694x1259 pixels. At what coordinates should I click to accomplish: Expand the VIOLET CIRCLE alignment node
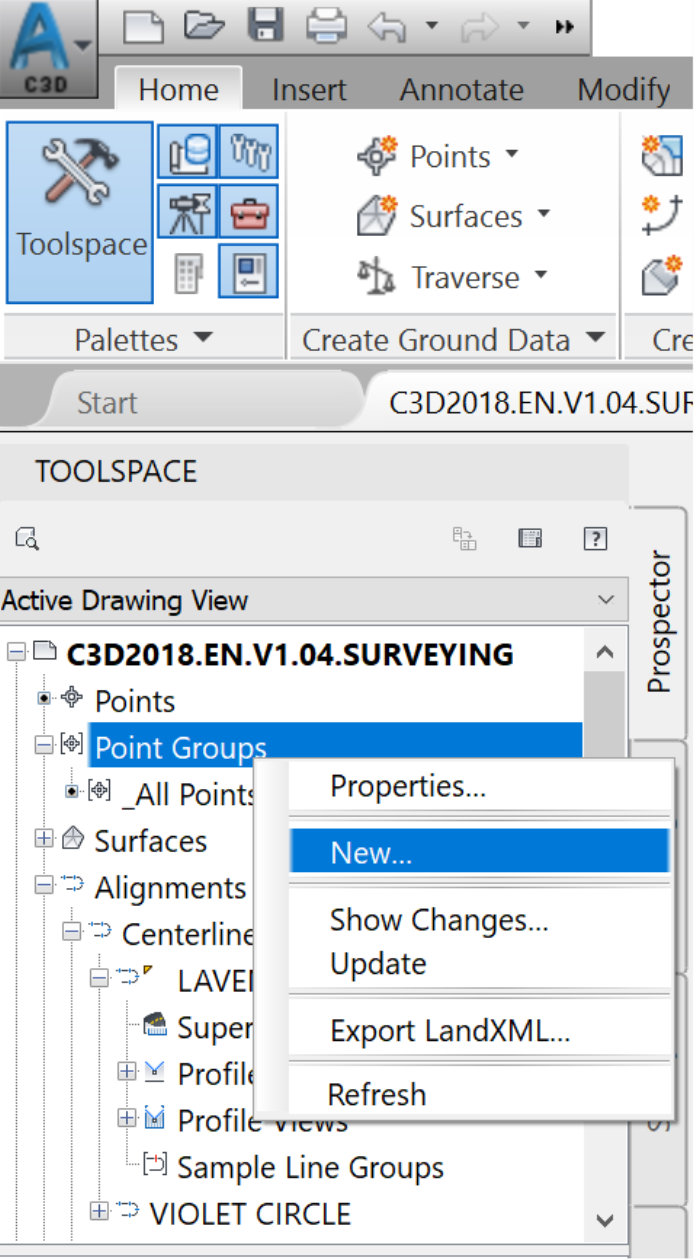tap(98, 1212)
